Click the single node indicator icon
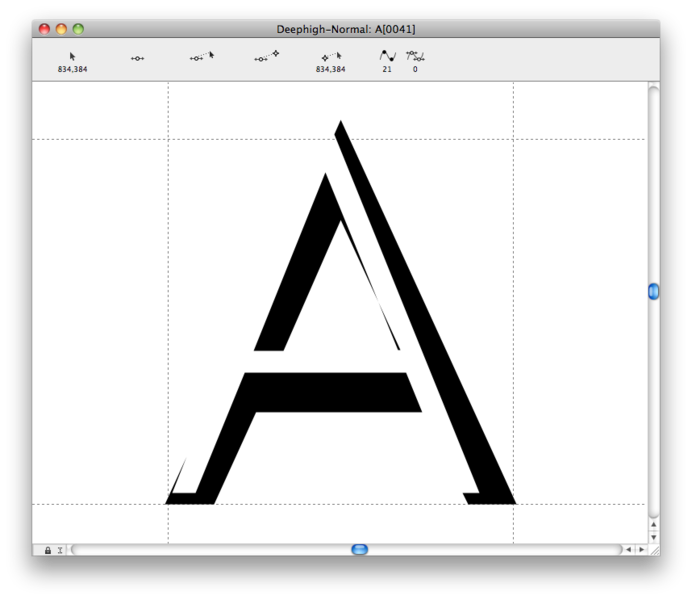 (x=137, y=58)
